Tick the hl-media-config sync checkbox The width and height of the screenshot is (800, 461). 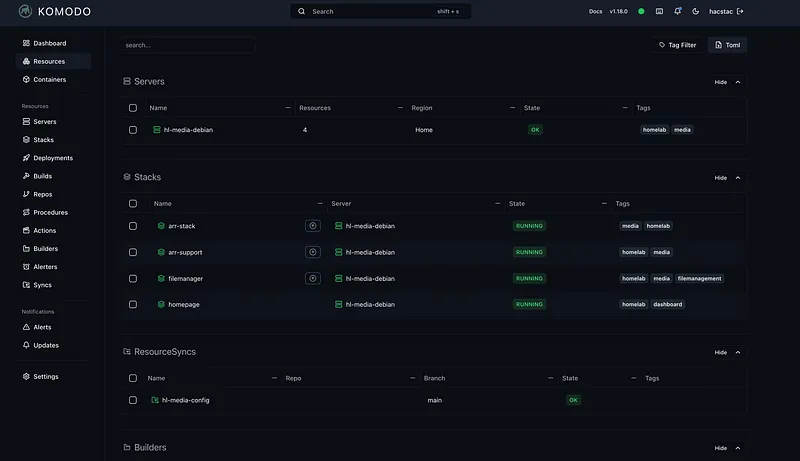(133, 400)
